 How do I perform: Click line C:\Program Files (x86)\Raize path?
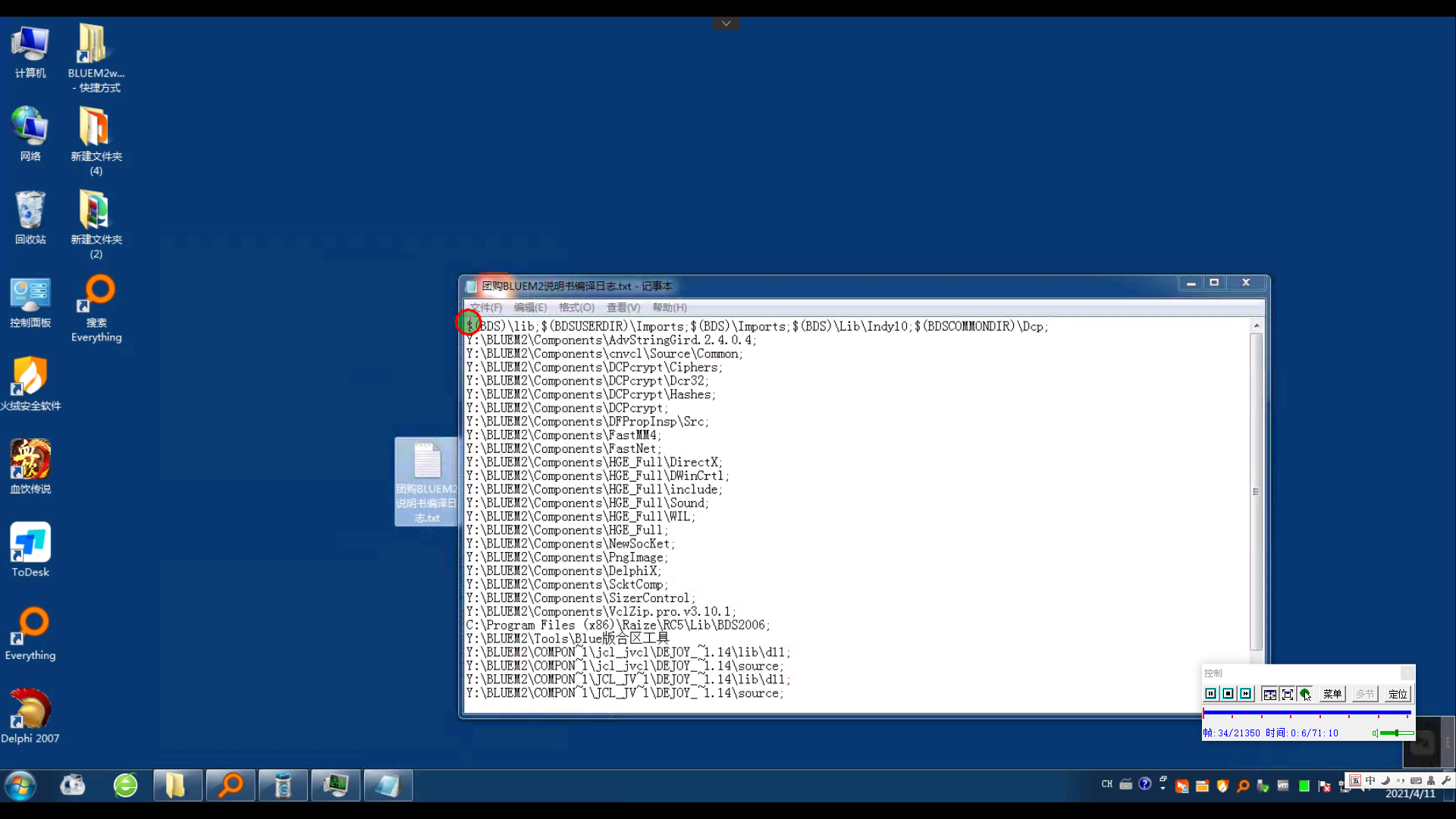pos(618,626)
